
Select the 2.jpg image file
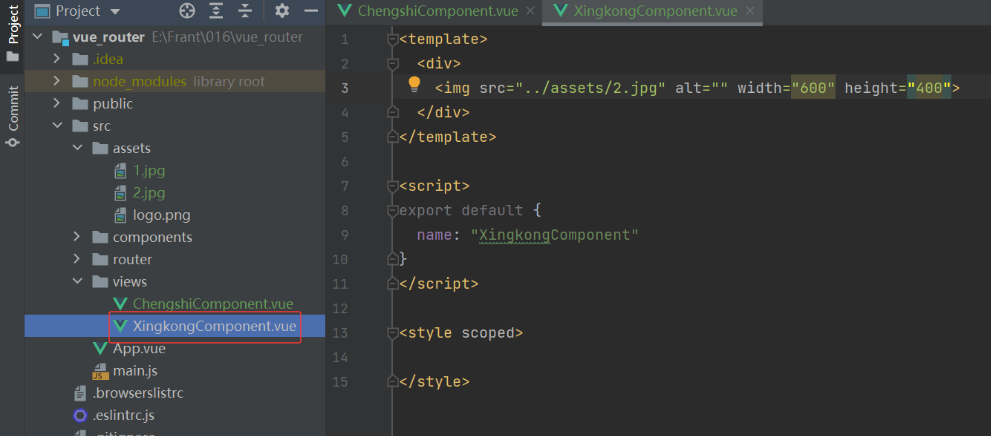click(x=149, y=193)
